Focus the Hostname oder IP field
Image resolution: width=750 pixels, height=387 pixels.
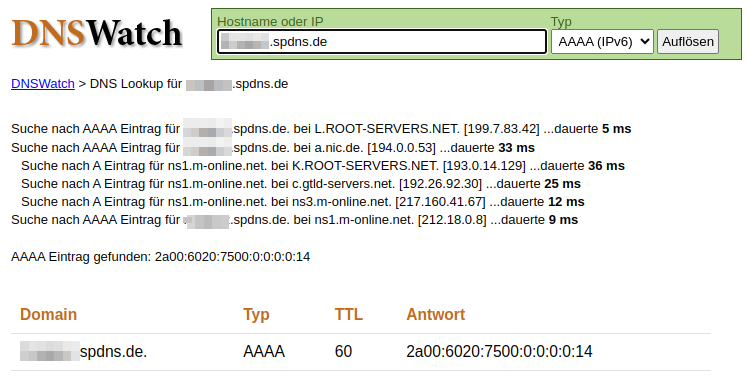[x=382, y=42]
